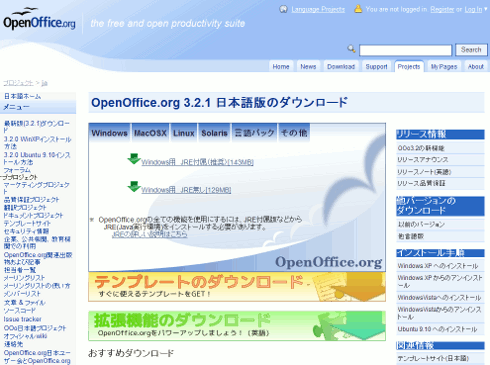Open 翻訳プロジェクト sidebar link
This screenshot has width=490, height=365.
[x=25, y=207]
